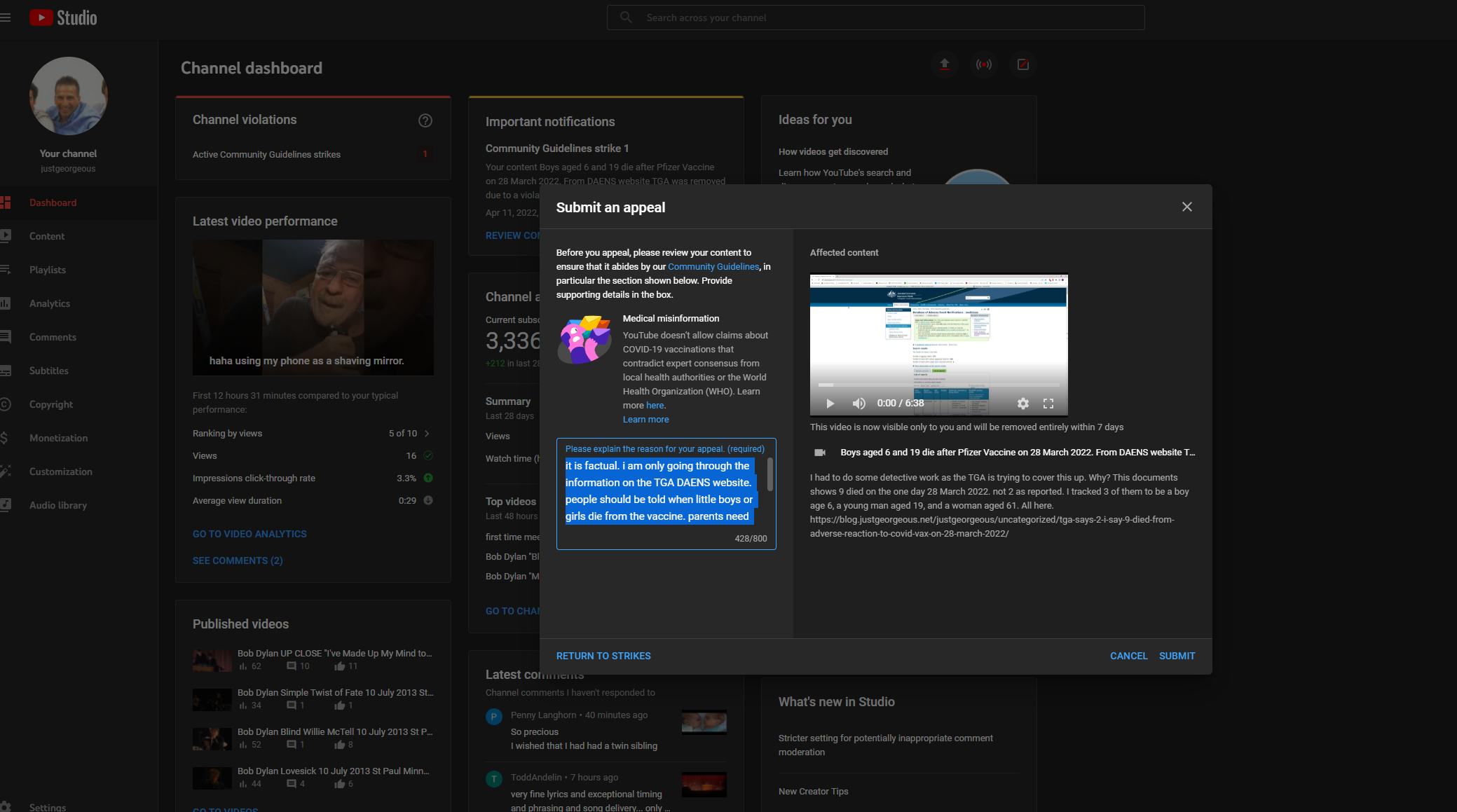
Task: Click the Copyright sidebar icon
Action: (6, 404)
